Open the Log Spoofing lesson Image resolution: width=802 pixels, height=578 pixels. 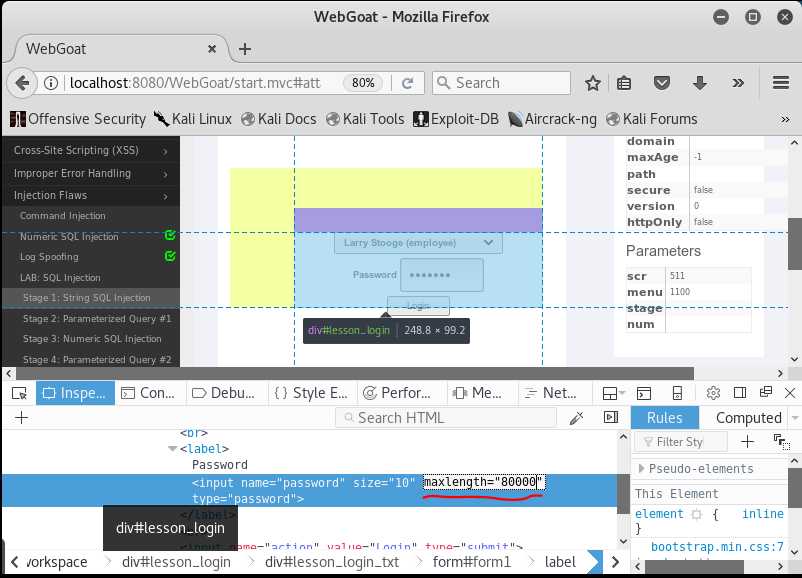click(x=49, y=257)
